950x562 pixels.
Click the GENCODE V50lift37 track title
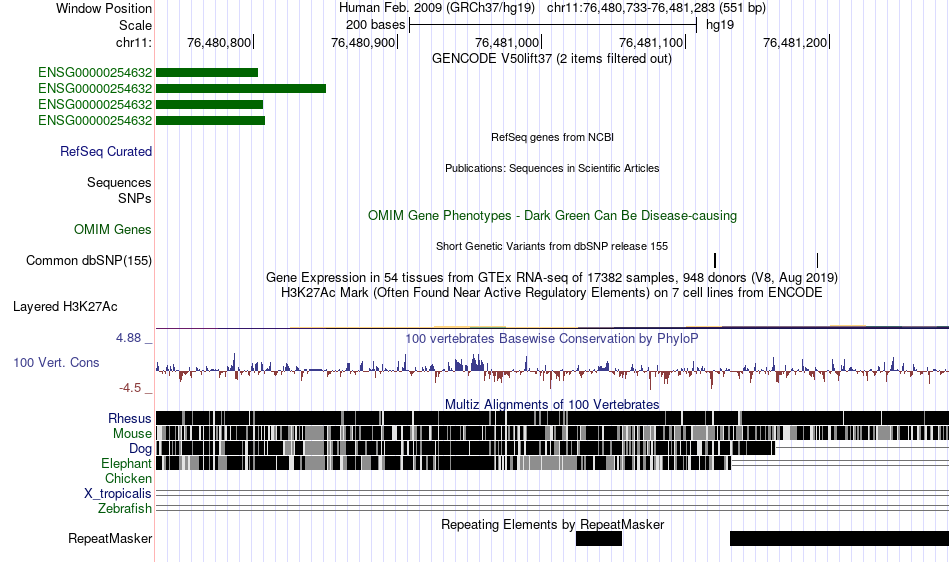(552, 59)
